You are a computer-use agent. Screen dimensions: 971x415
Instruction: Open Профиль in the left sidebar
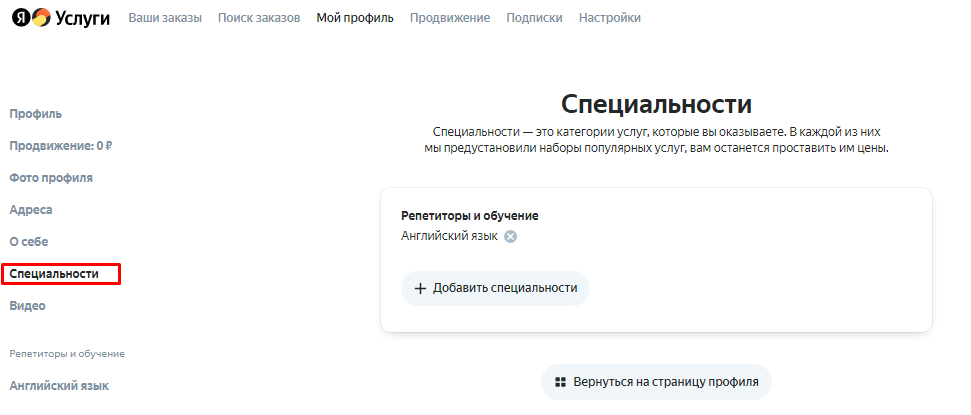pyautogui.click(x=36, y=114)
